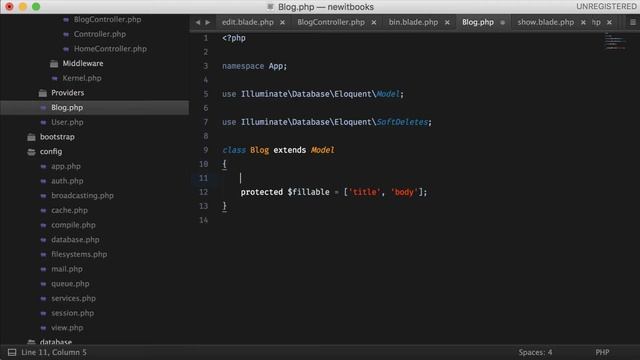Close BlogController.php tab

[x=374, y=22]
